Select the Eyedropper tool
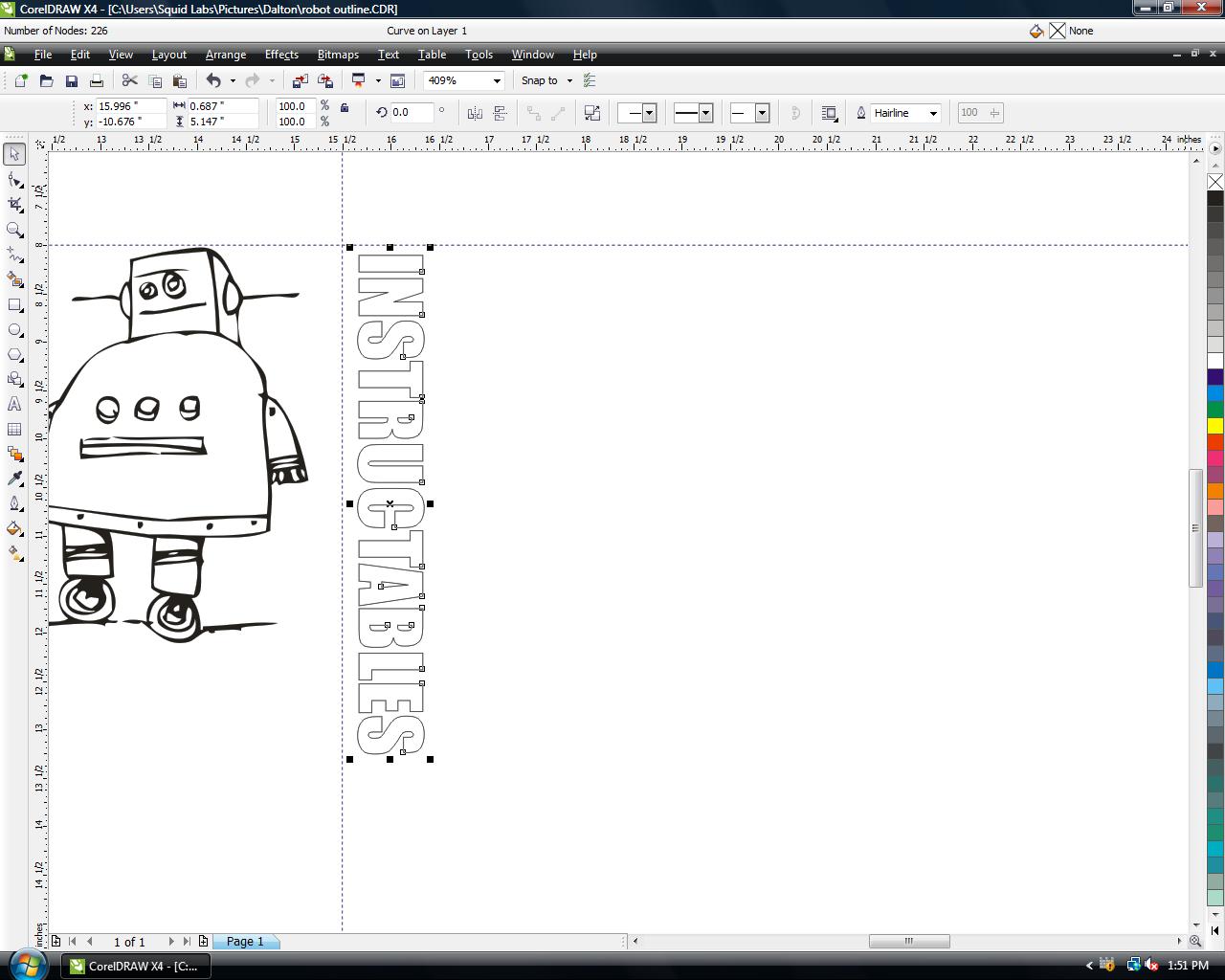This screenshot has height=980, width=1225. click(14, 479)
